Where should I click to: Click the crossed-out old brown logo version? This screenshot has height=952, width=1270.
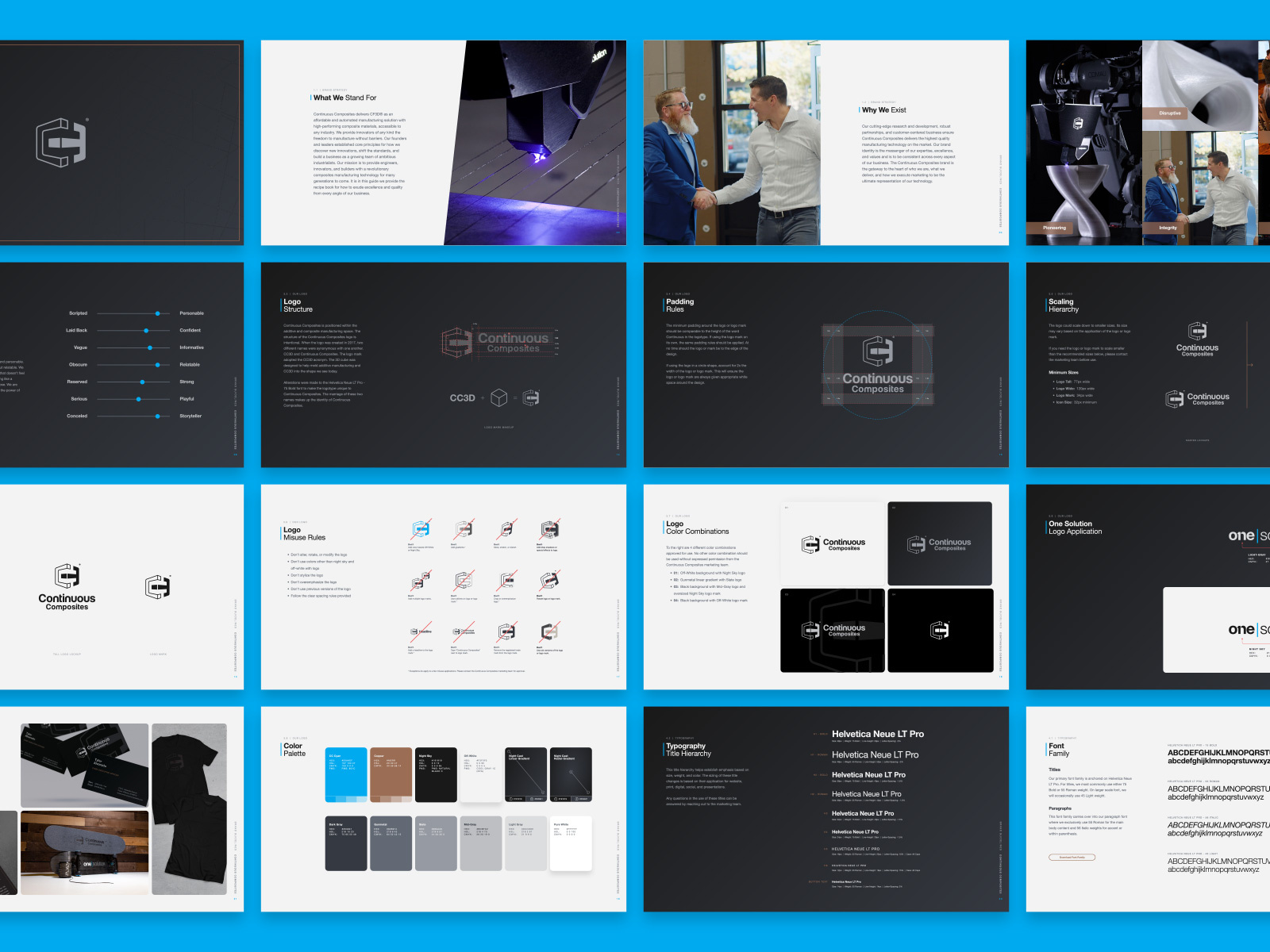pyautogui.click(x=549, y=631)
